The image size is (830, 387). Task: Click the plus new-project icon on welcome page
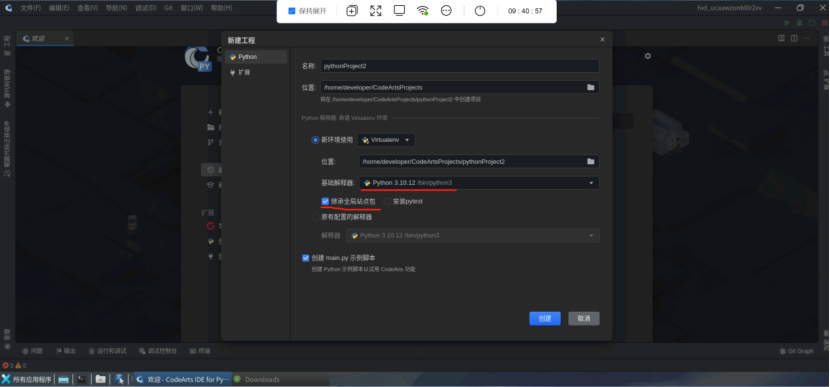pyautogui.click(x=210, y=112)
